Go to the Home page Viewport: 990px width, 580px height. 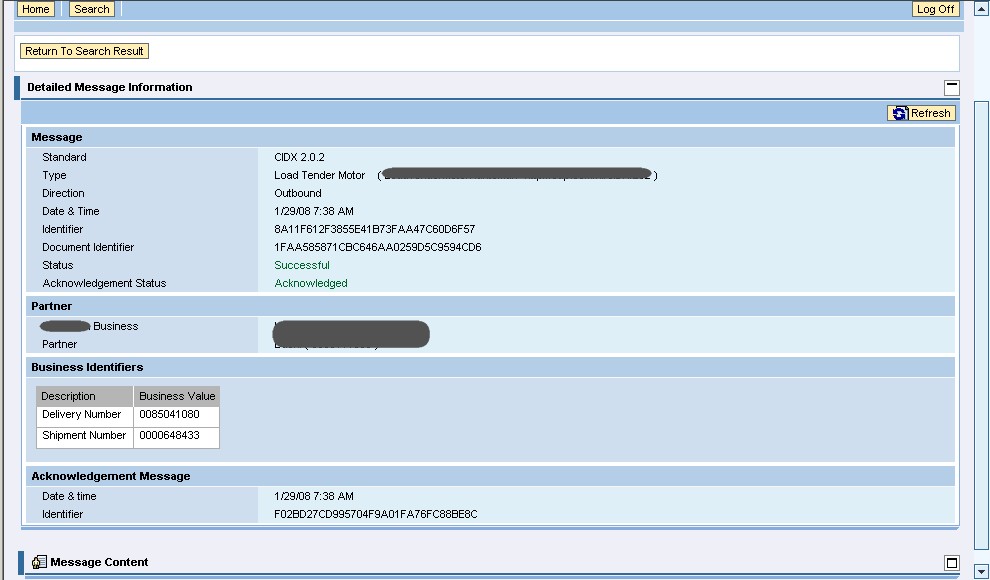pos(36,9)
